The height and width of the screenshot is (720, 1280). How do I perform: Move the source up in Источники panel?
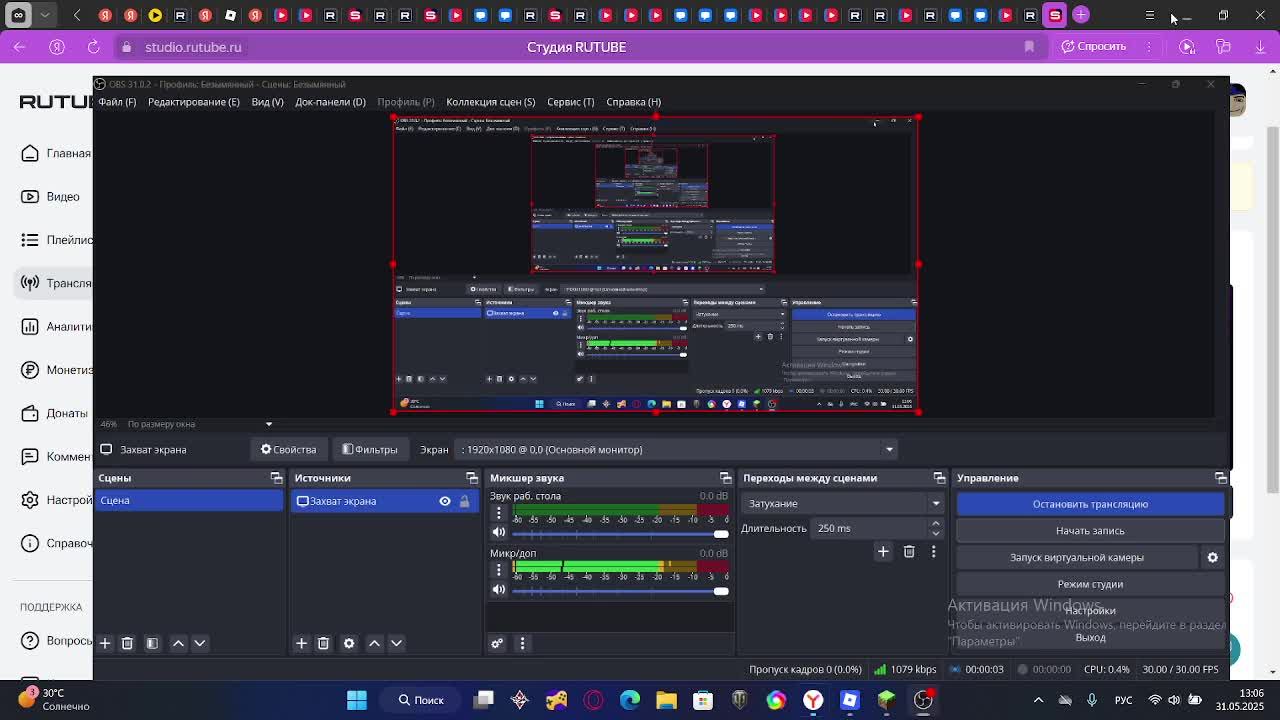point(374,643)
